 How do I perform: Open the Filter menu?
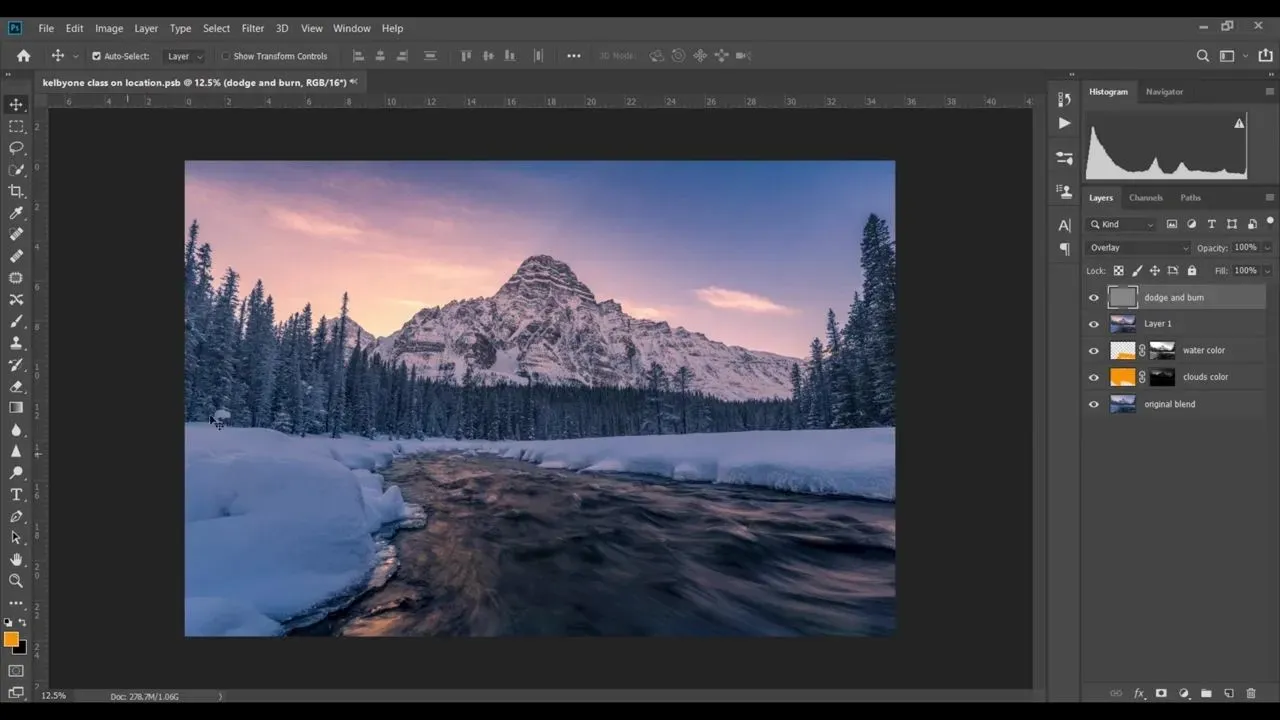click(x=253, y=28)
